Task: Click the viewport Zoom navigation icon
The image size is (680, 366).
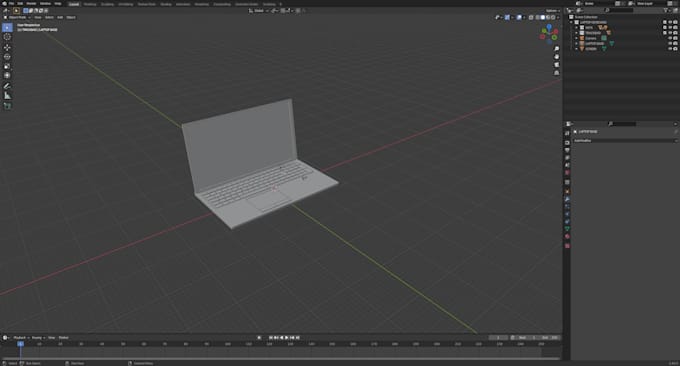Action: pyautogui.click(x=556, y=49)
